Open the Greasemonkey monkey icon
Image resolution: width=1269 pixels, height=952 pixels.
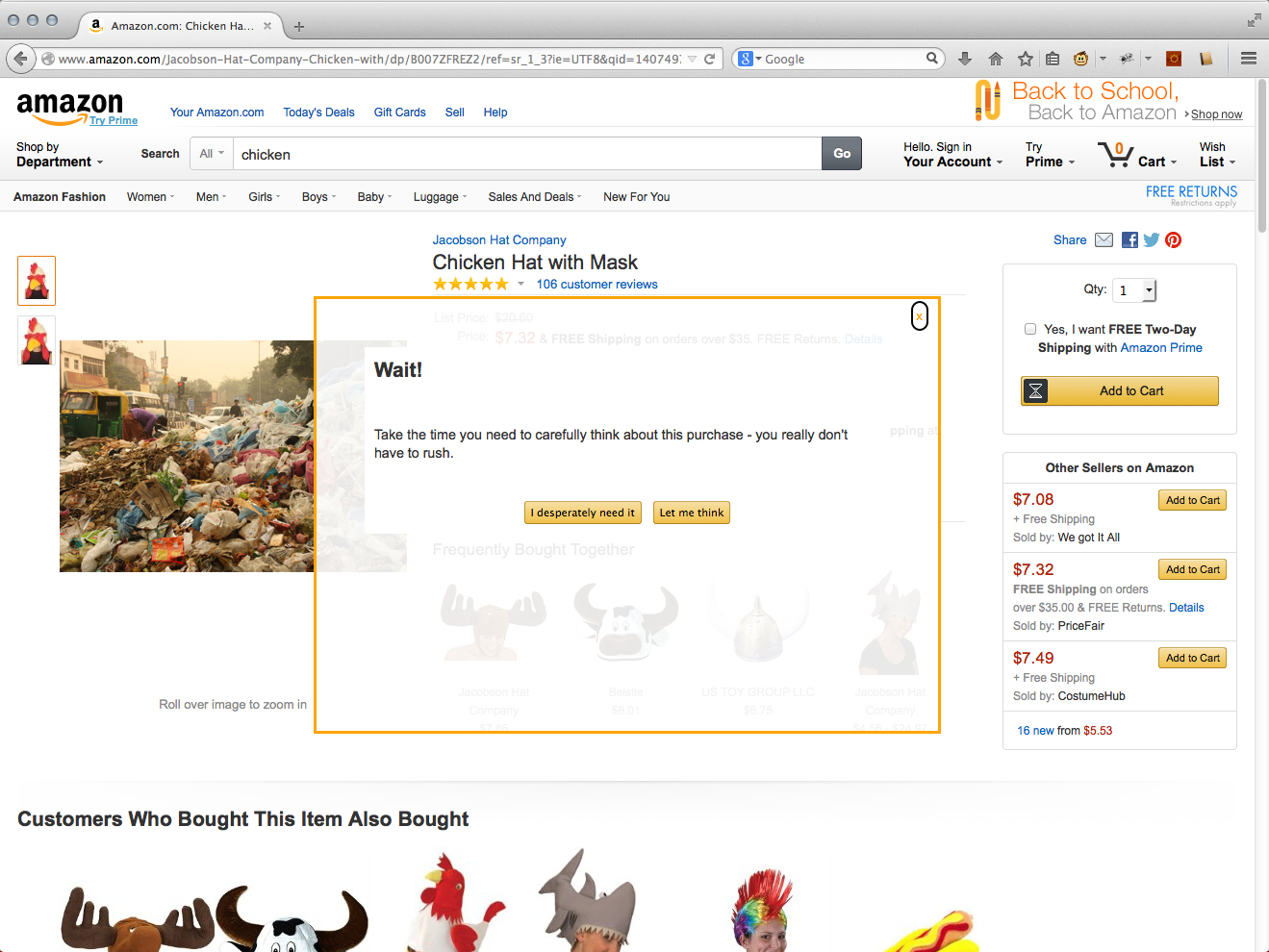[x=1081, y=59]
